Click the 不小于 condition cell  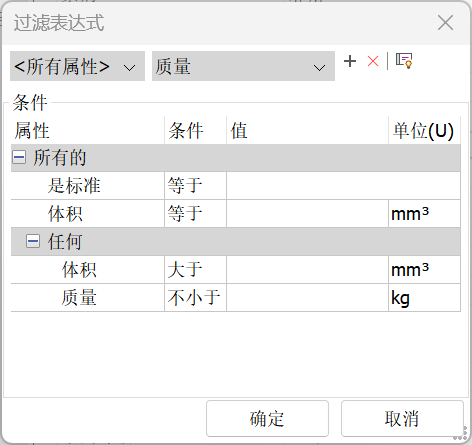click(195, 298)
